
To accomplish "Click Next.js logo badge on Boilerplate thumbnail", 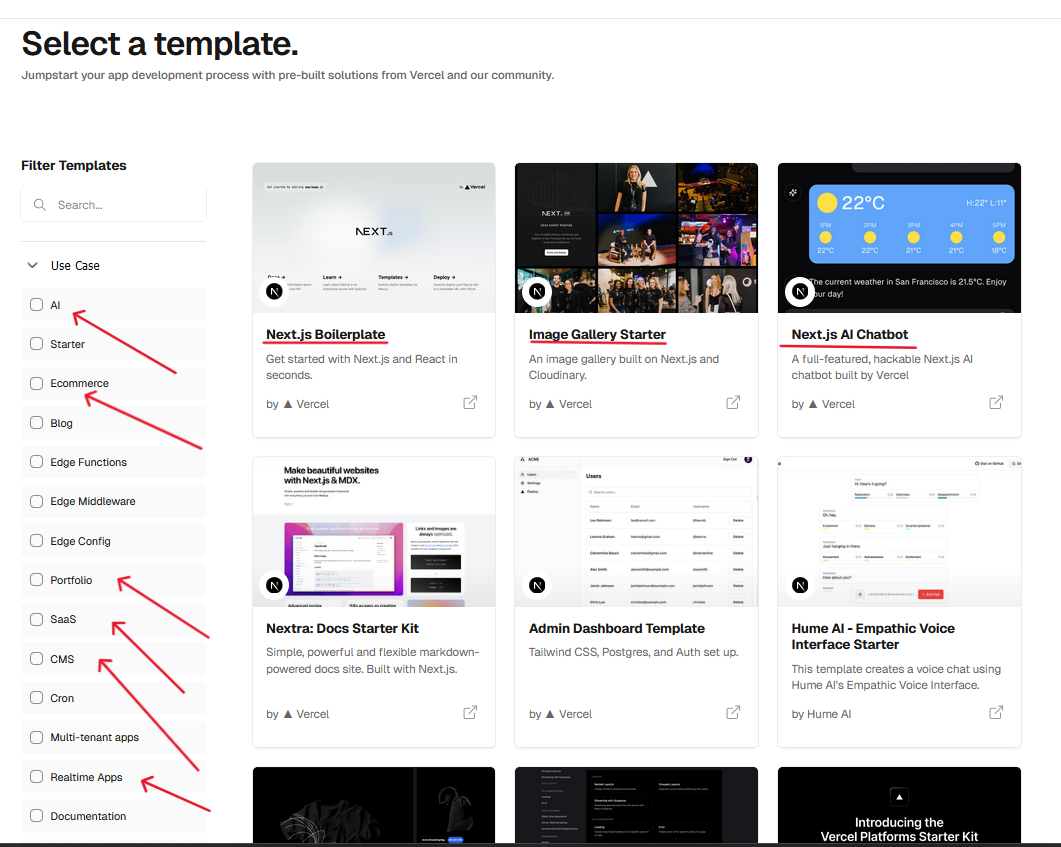I will coord(274,292).
